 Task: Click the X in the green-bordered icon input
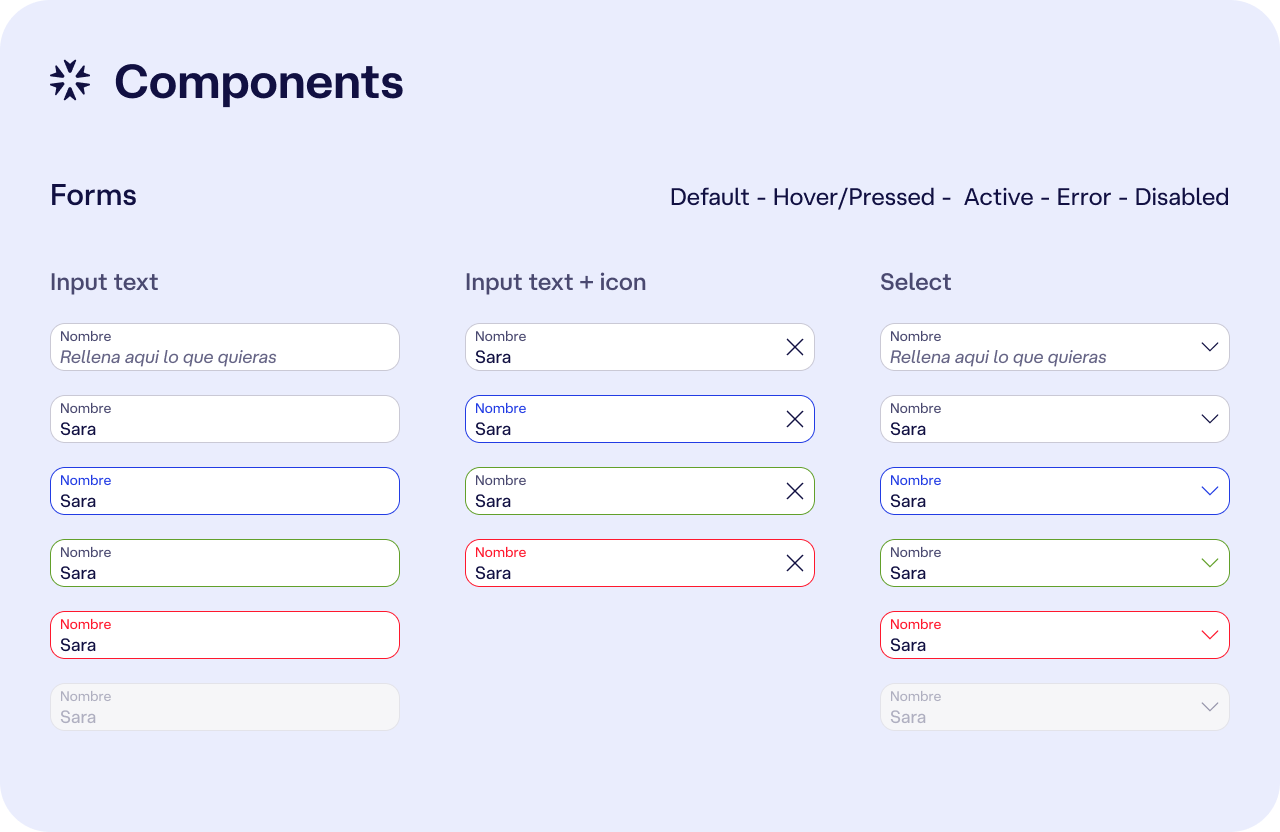click(795, 491)
